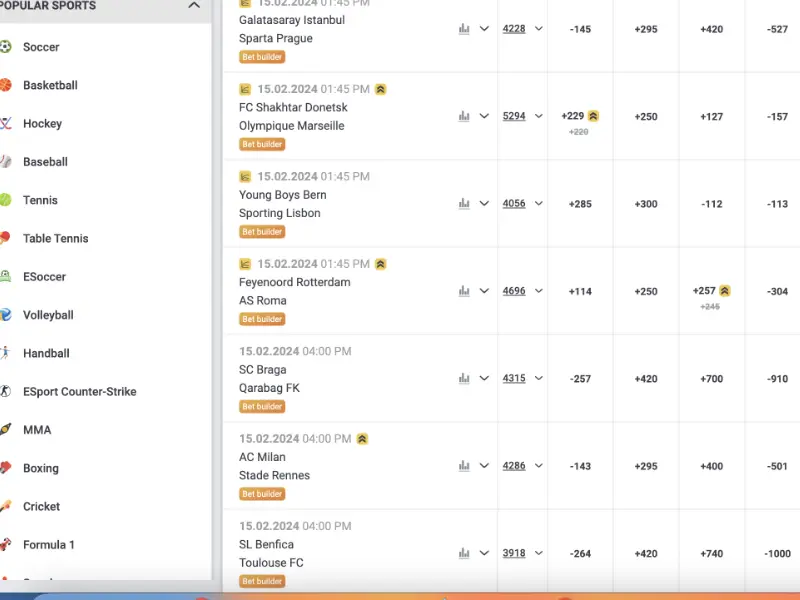Select ESport Counter-Strike in the sports menu
Screen dimensions: 800x600
coord(80,391)
